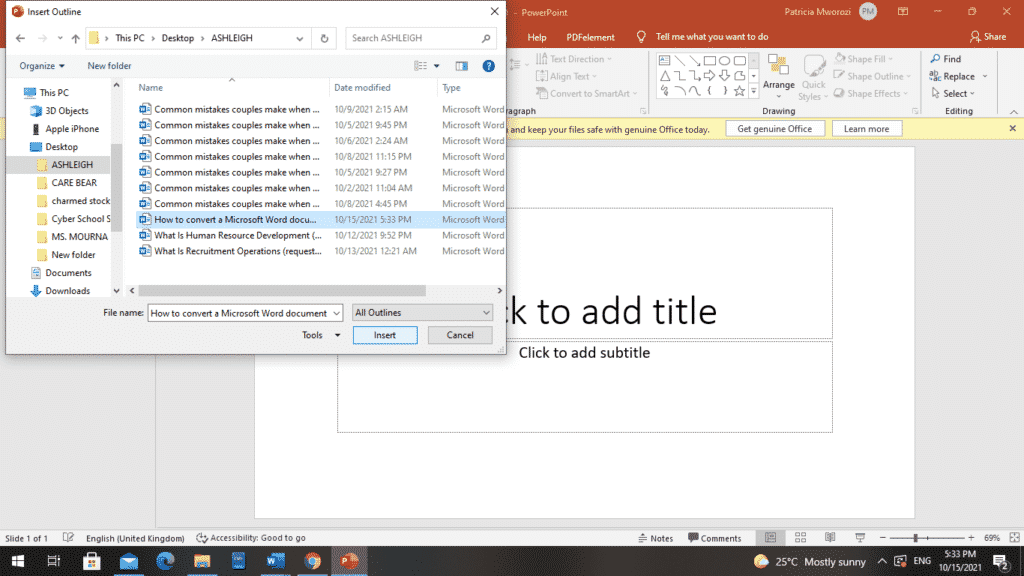The height and width of the screenshot is (576, 1024).
Task: Open Notes pane in status bar
Action: tap(655, 538)
